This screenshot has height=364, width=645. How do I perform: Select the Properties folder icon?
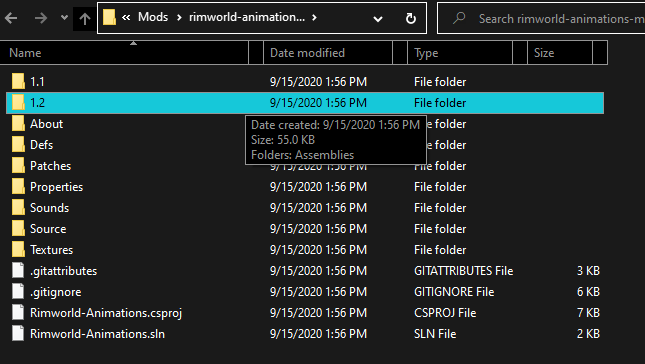coord(18,186)
